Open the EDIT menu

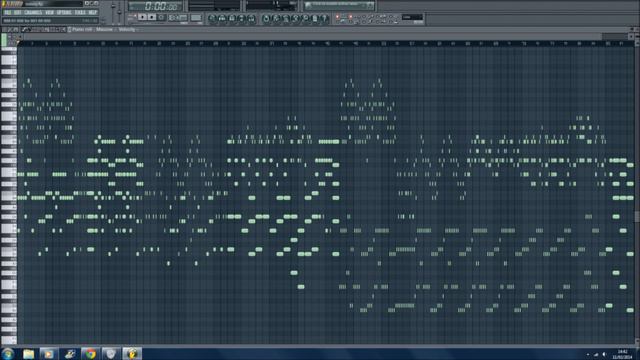(x=18, y=13)
